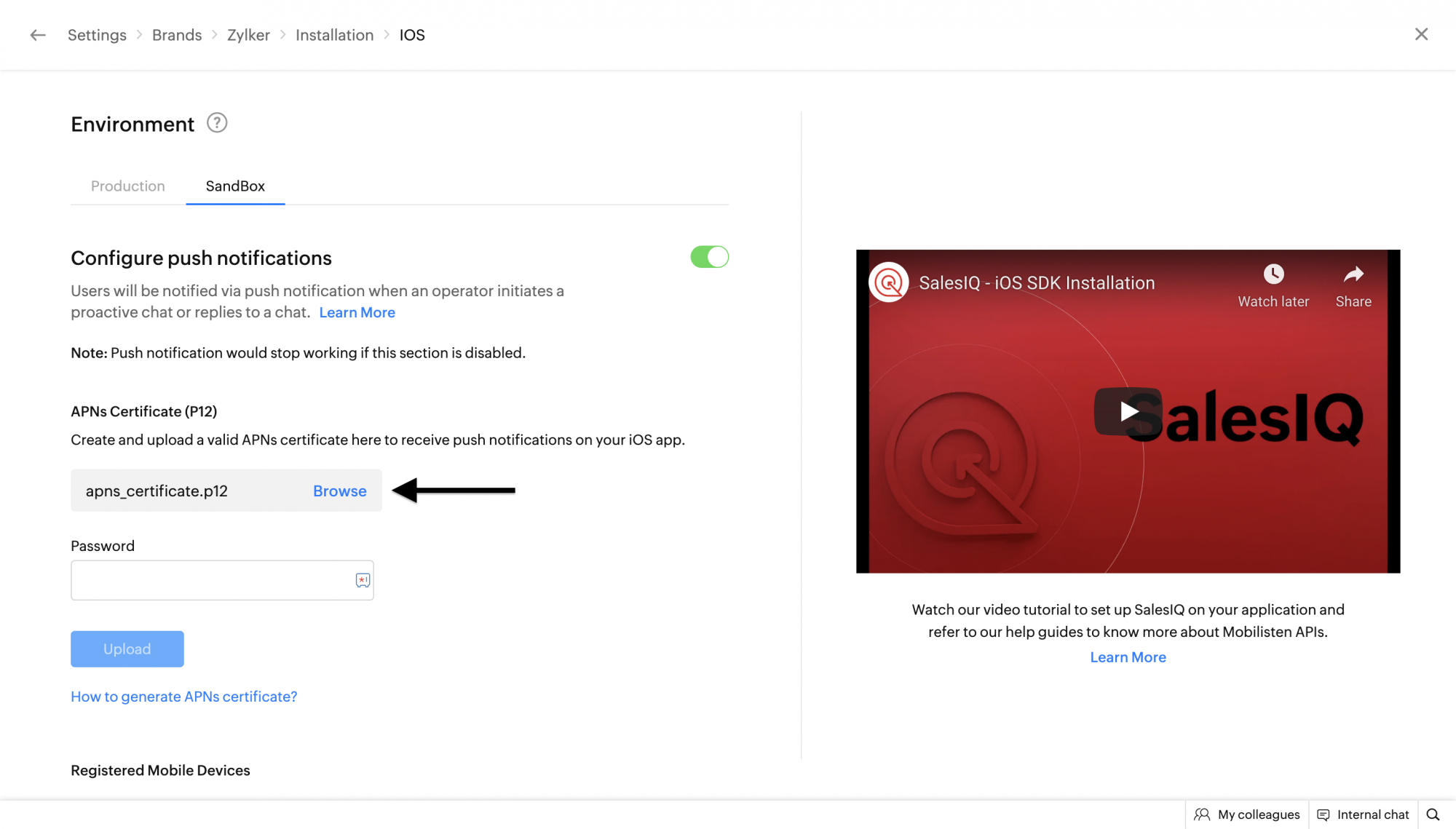This screenshot has height=829, width=1456.
Task: Switch to the Production tab
Action: click(128, 186)
